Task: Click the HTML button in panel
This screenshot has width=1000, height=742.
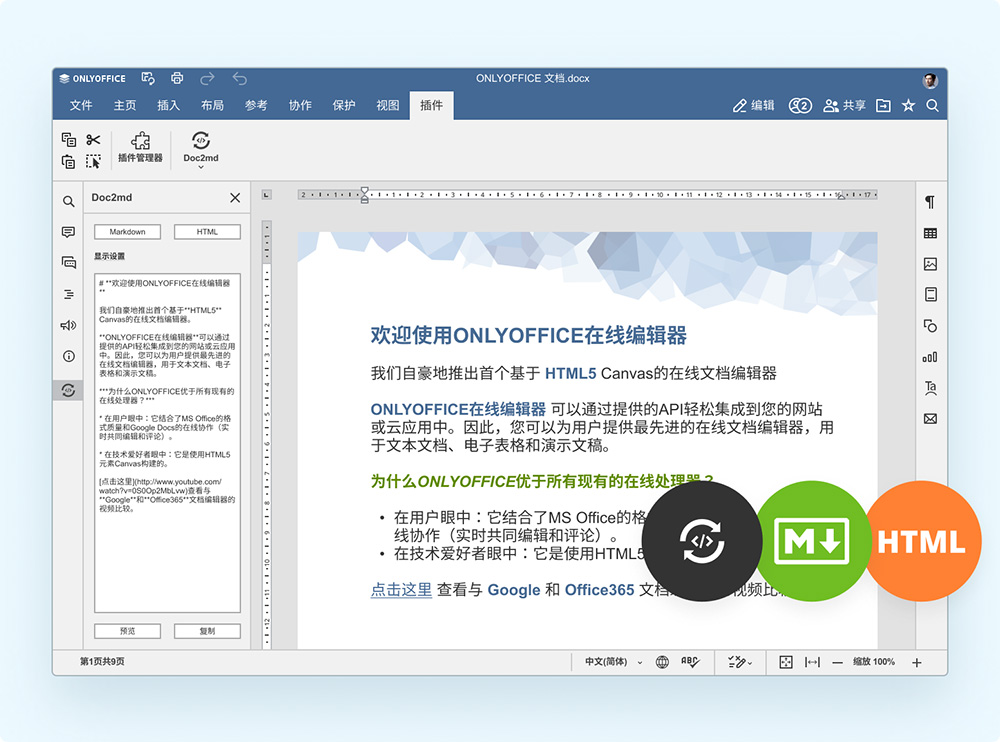Action: (x=207, y=232)
